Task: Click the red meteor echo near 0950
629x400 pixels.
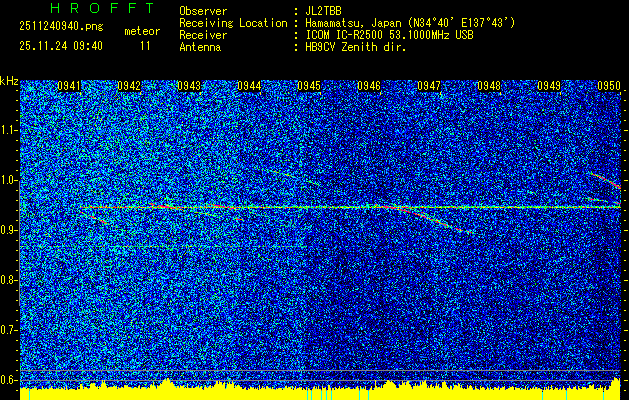Action: 606,180
